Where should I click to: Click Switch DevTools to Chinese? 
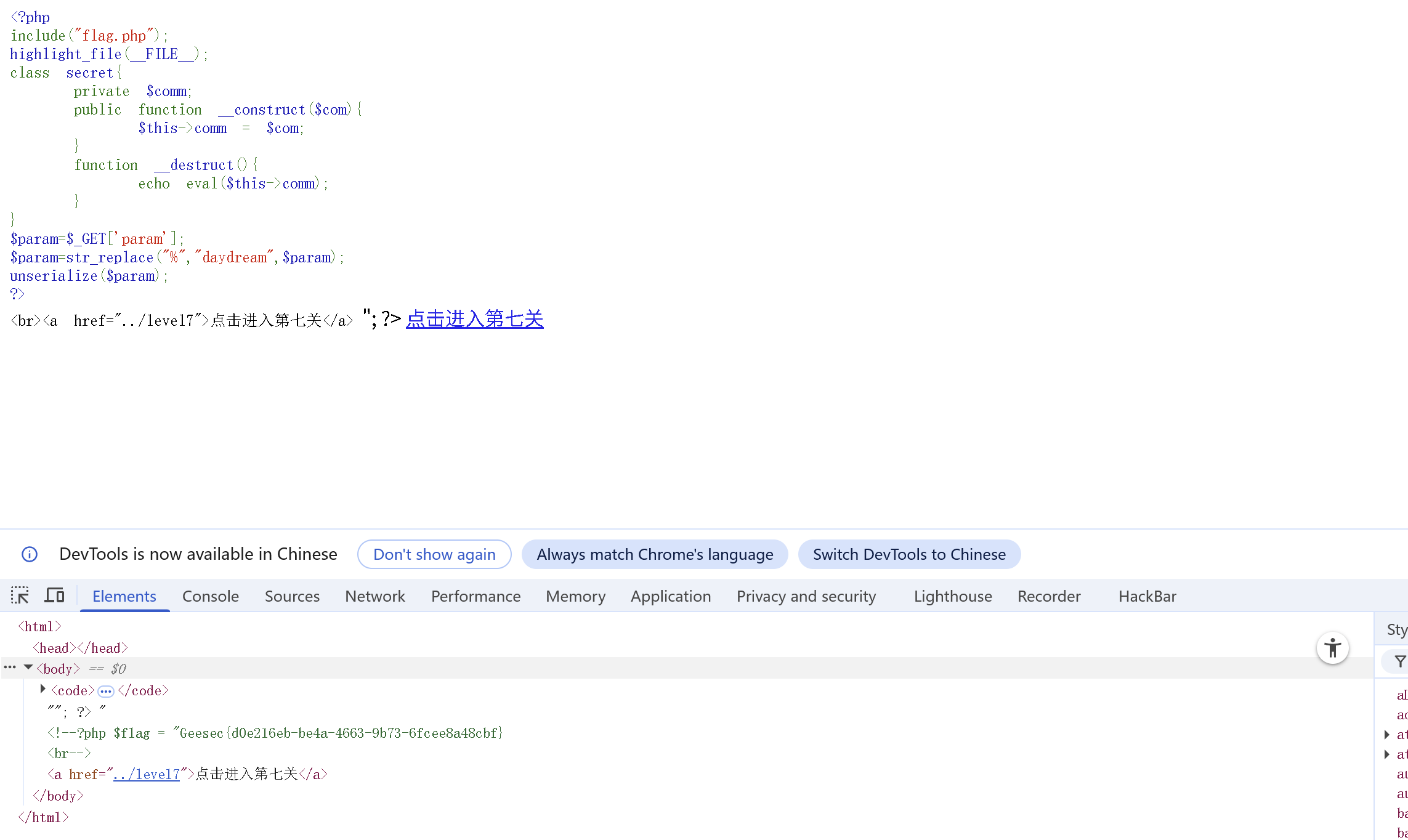[x=909, y=554]
